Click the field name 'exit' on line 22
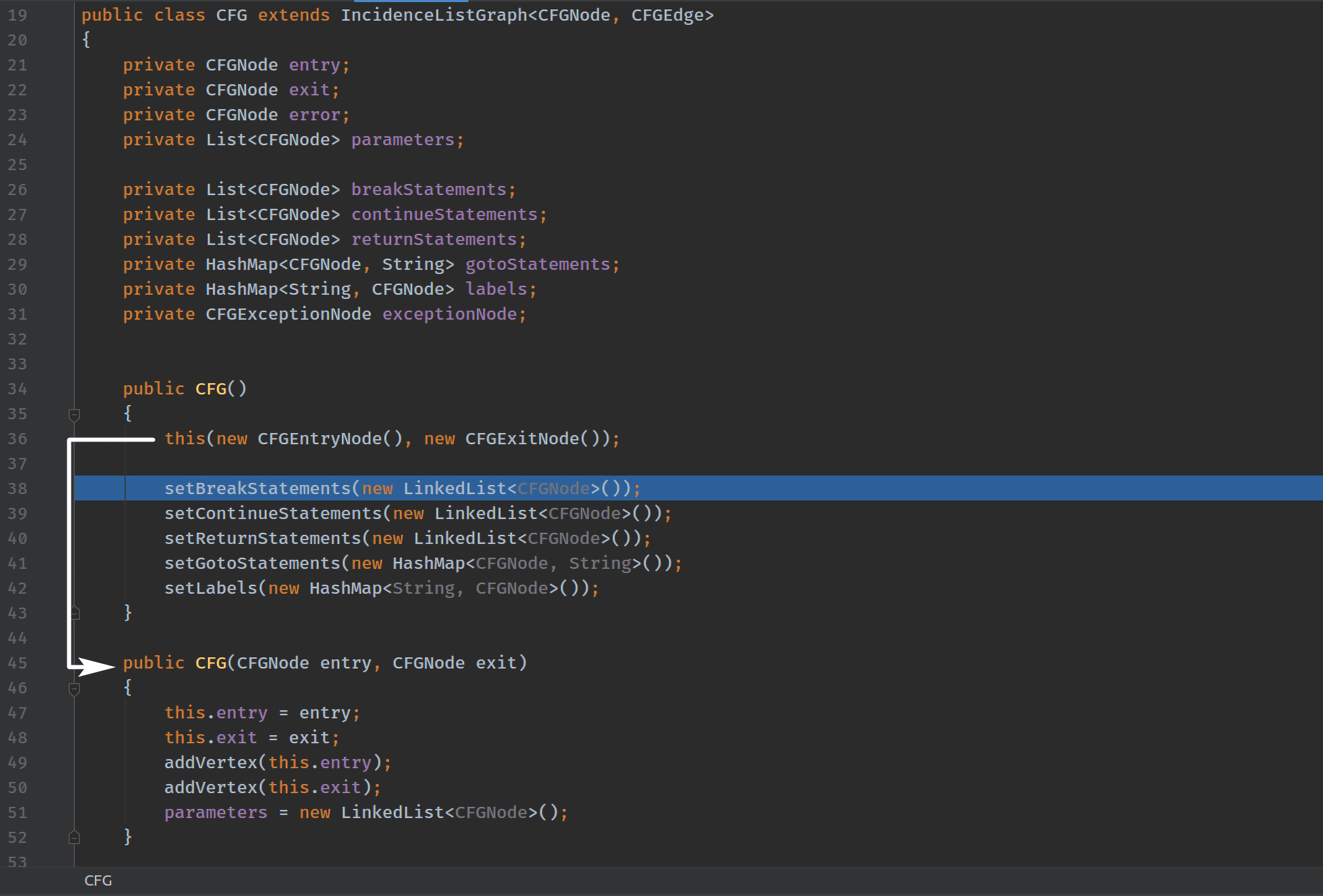Screen dimensions: 1323x896 coord(309,90)
